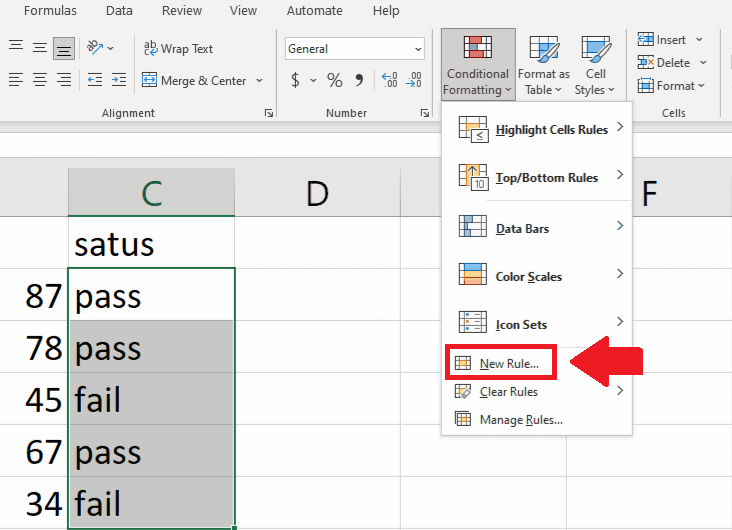Select the 'fail' cell beside 34
This screenshot has width=732, height=530.
151,503
